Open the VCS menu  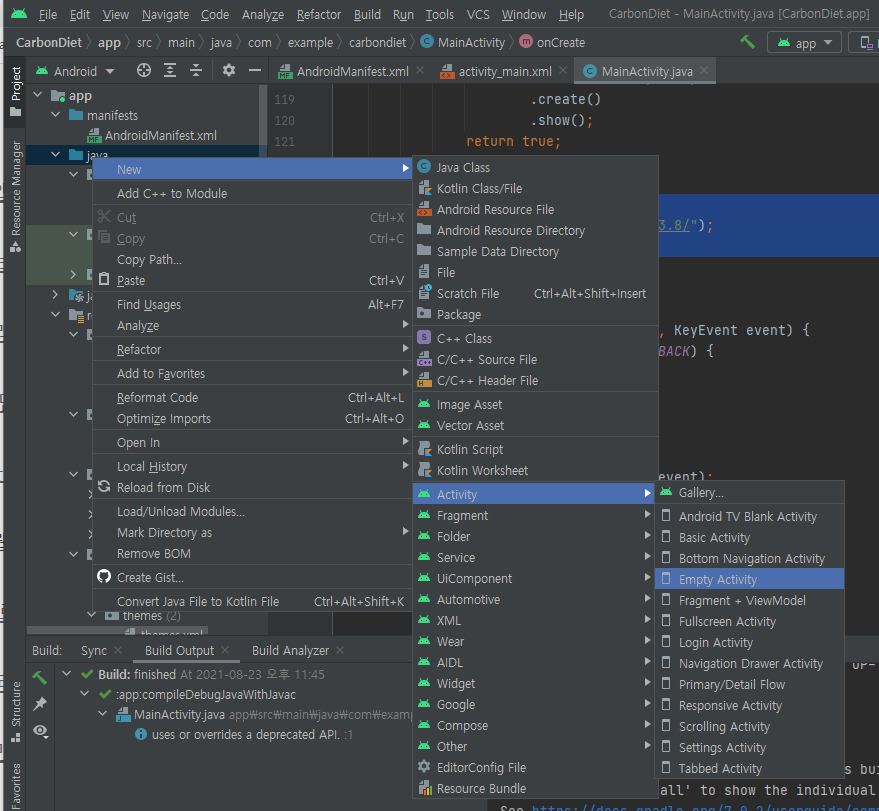[478, 15]
